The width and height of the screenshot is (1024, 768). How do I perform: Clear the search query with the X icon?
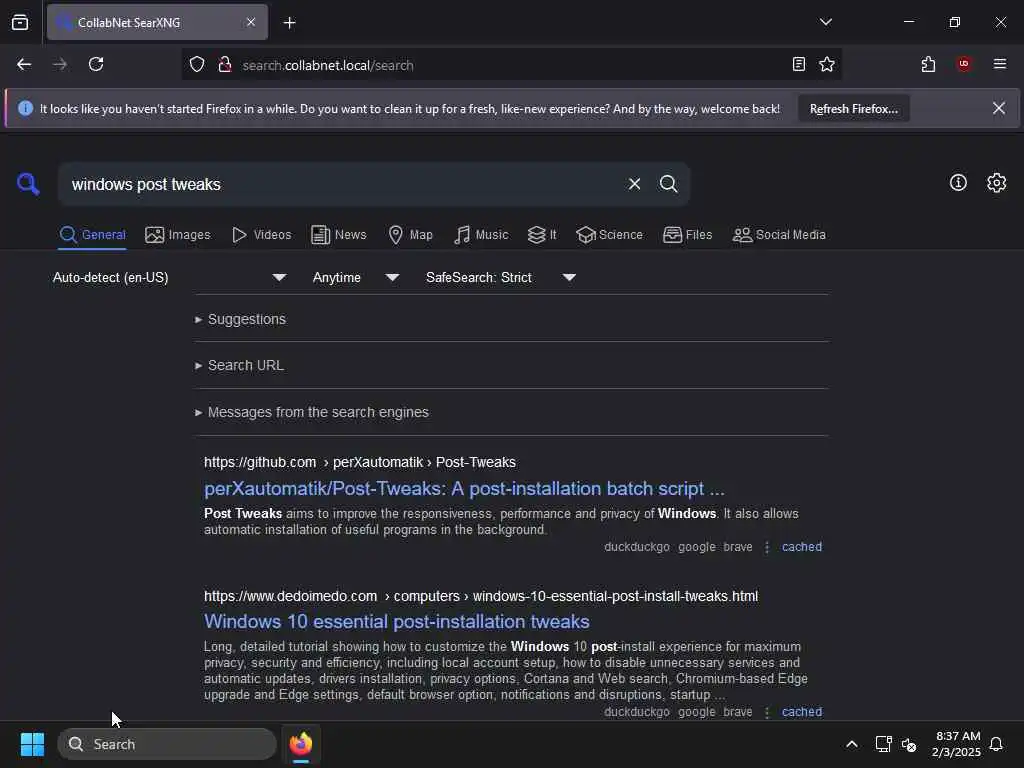[x=634, y=184]
